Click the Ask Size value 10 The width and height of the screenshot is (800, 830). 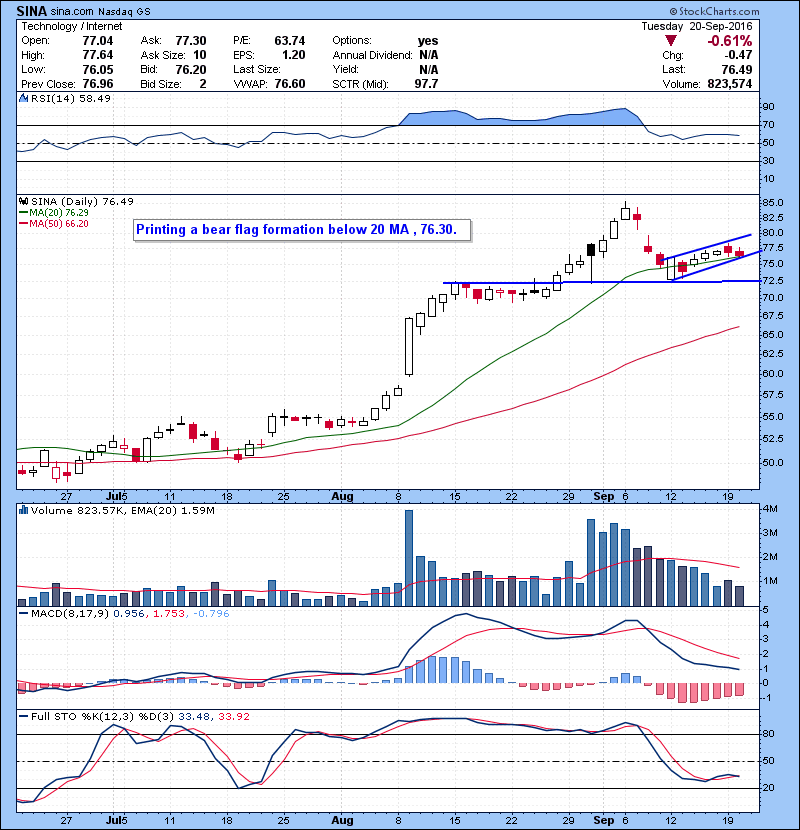coord(200,55)
